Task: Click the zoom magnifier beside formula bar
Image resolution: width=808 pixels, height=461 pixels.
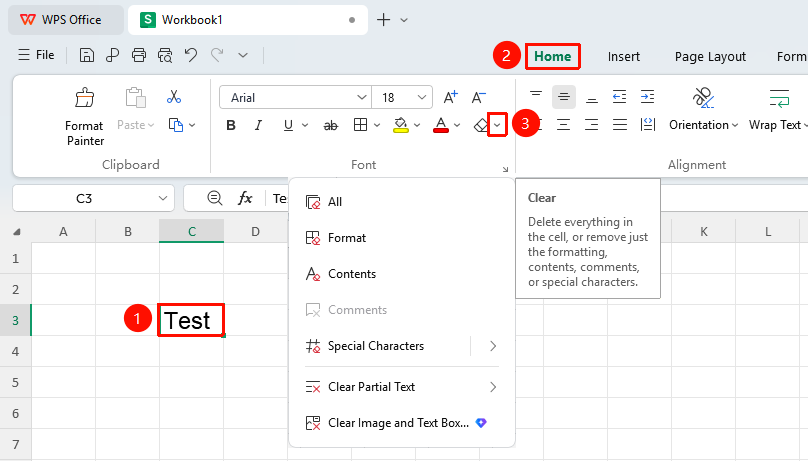Action: 214,198
